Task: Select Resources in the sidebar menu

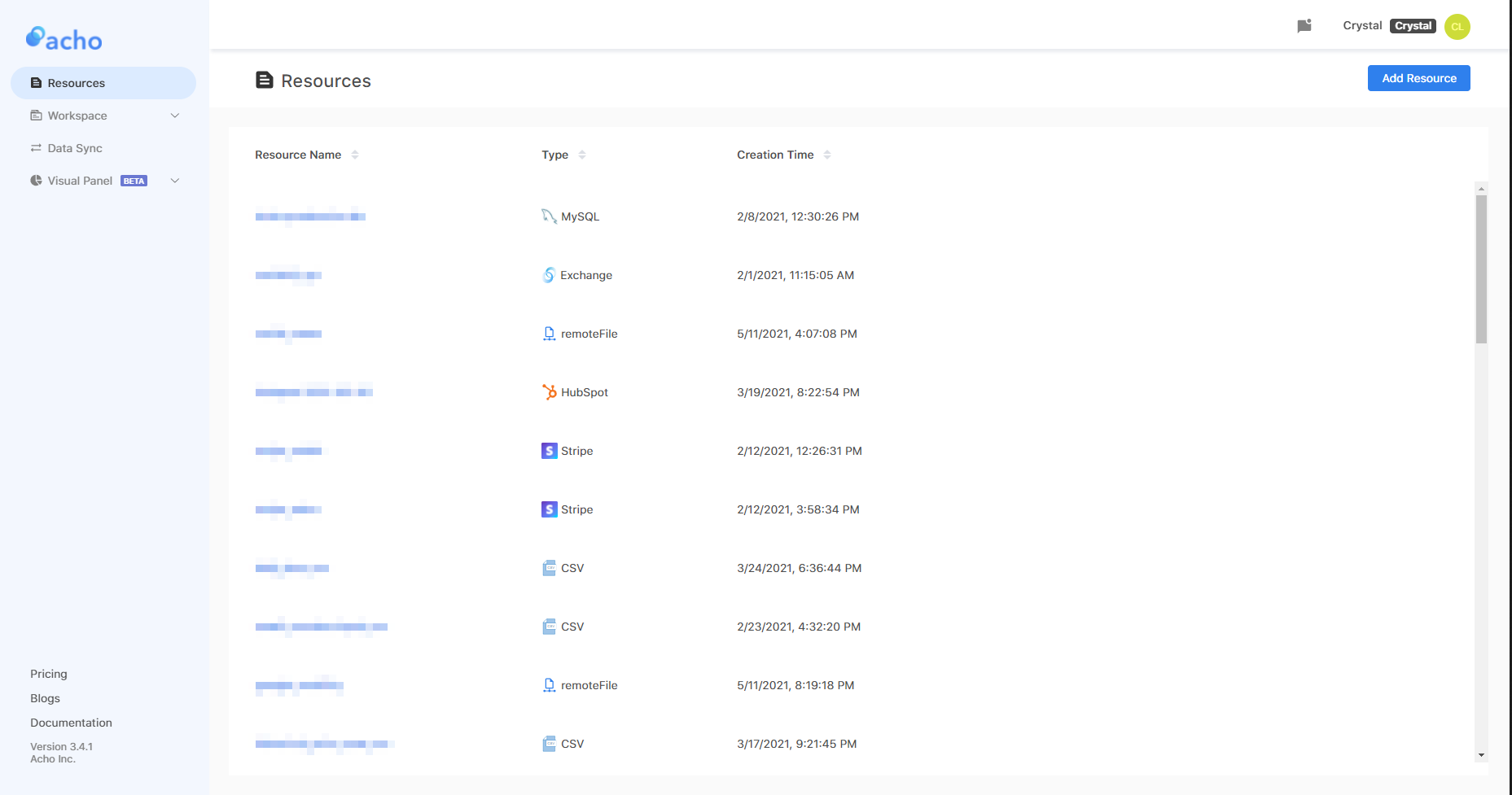Action: tap(77, 82)
